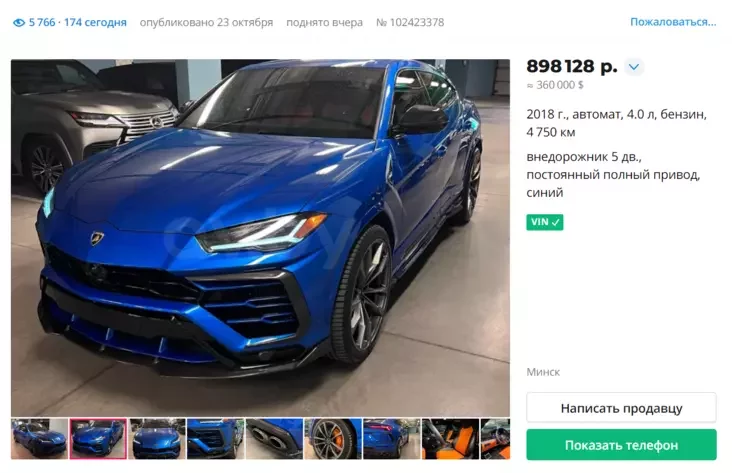Open the wheel with orange caliper thumbnail
The width and height of the screenshot is (732, 473).
tap(333, 439)
